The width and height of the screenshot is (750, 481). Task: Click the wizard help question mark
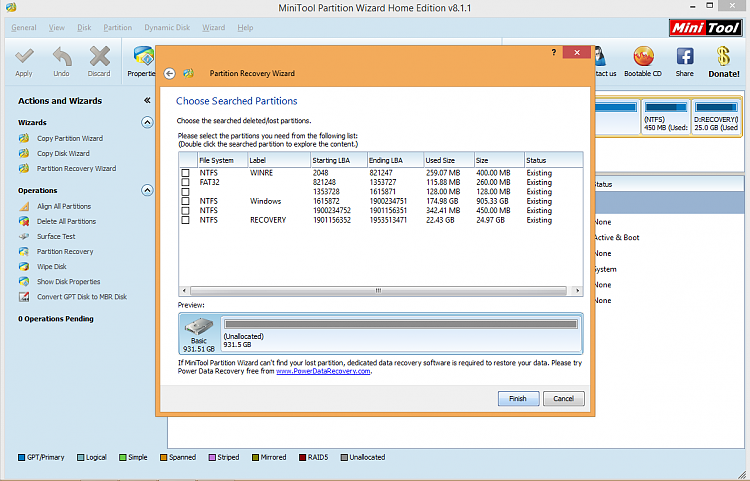[554, 52]
